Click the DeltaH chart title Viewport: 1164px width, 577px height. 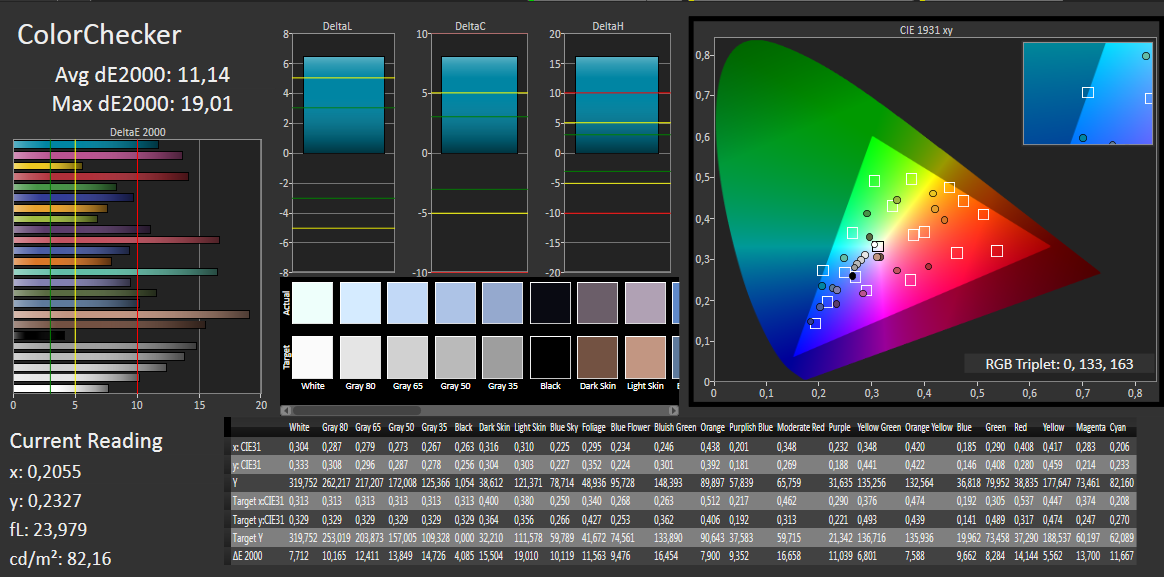tap(608, 26)
